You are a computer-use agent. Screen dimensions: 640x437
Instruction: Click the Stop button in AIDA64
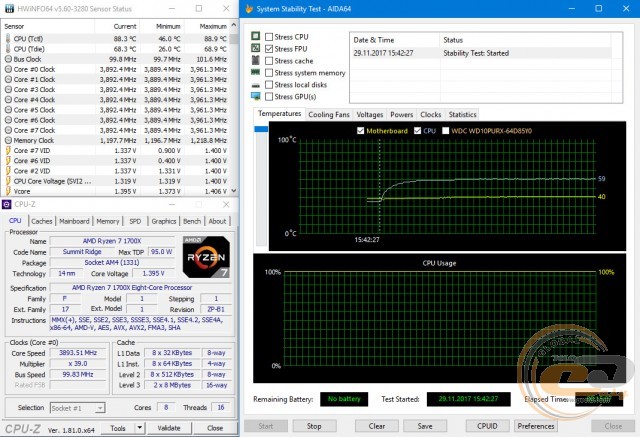(x=314, y=426)
